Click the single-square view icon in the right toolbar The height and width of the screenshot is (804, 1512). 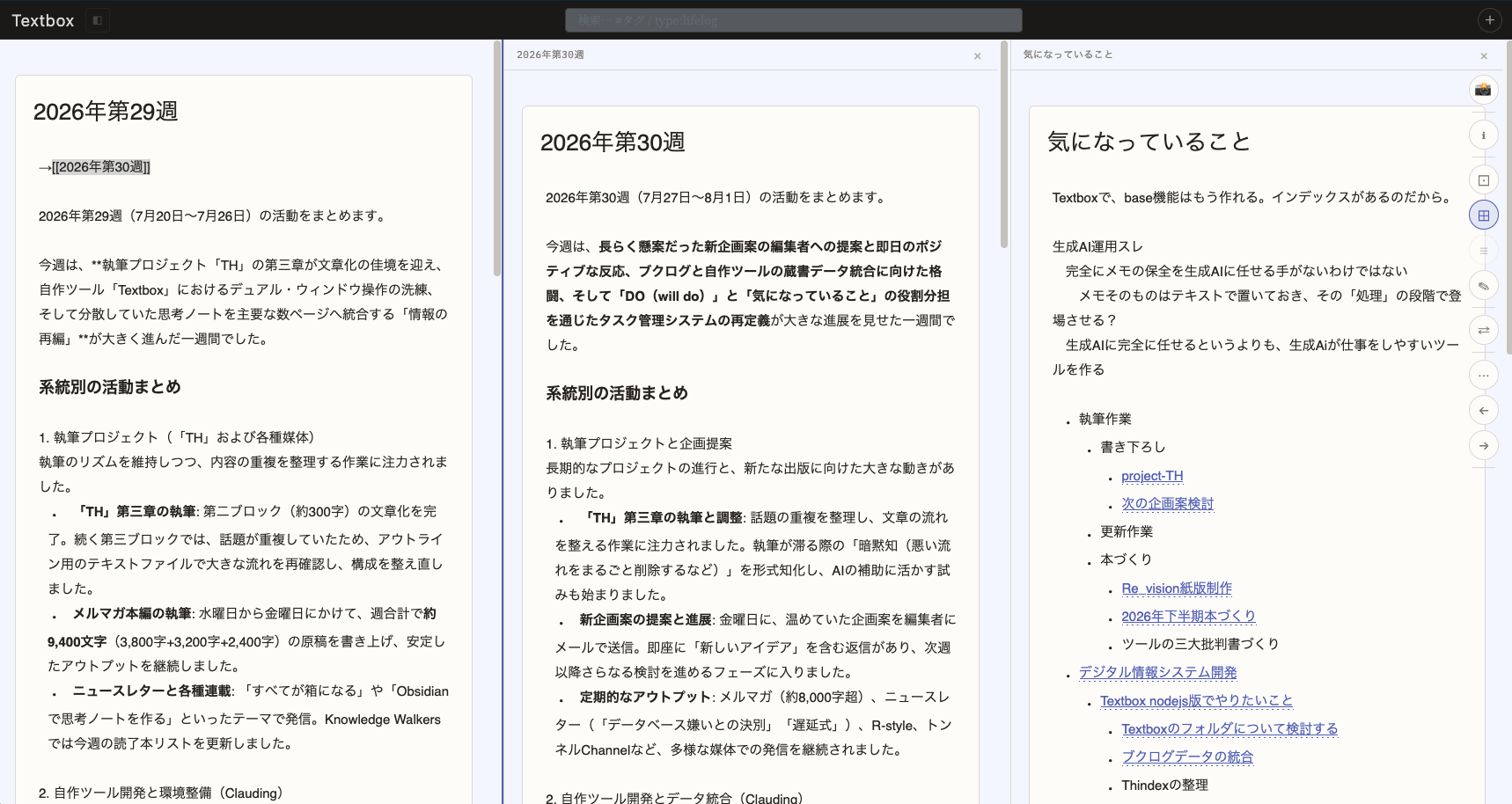point(1483,180)
